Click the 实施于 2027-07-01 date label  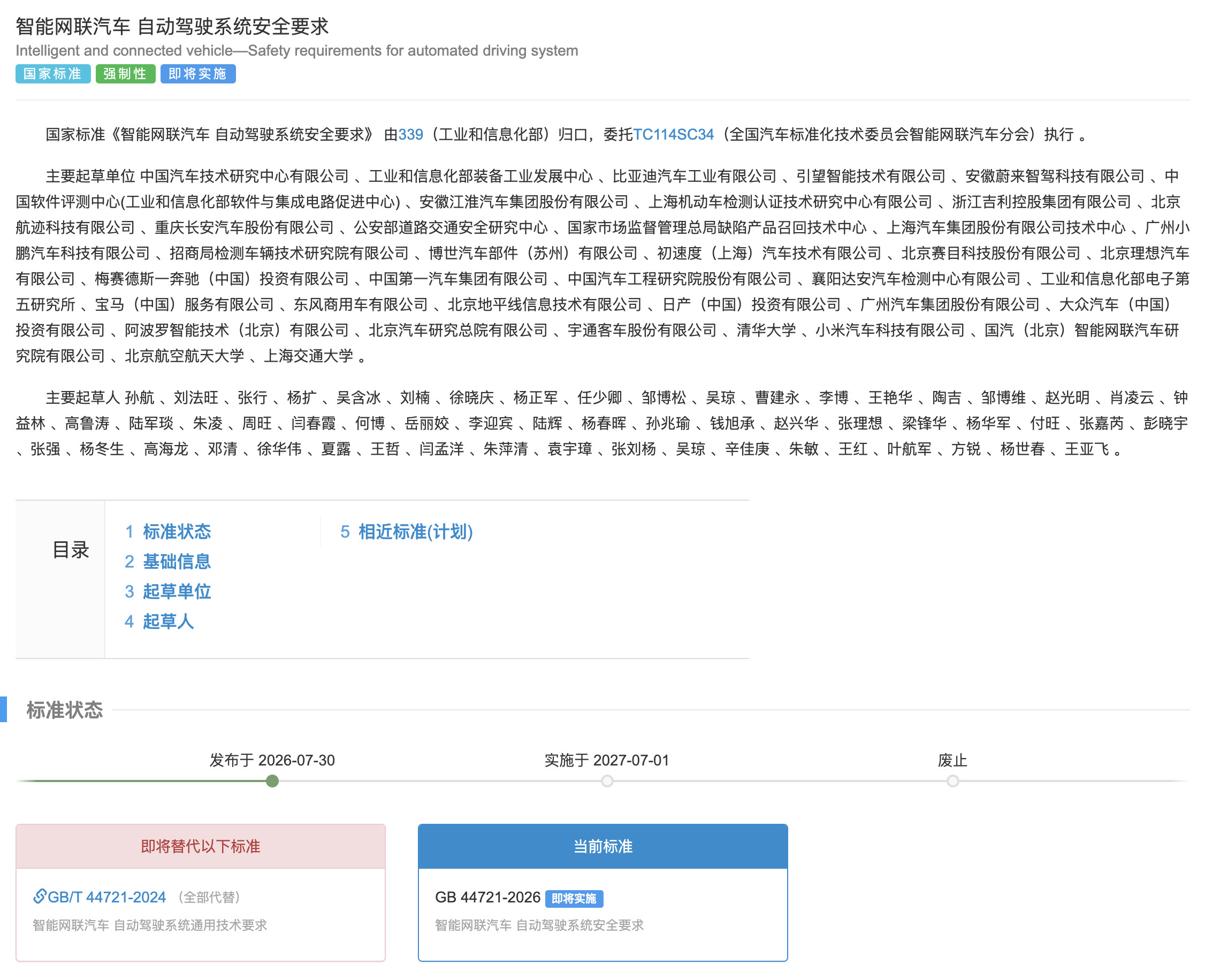(x=607, y=760)
